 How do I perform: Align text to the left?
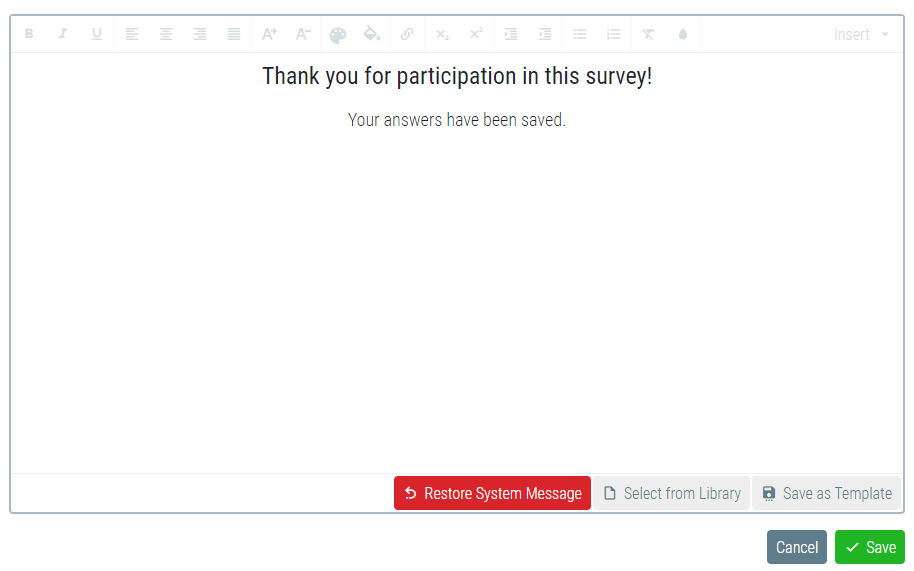[x=132, y=34]
